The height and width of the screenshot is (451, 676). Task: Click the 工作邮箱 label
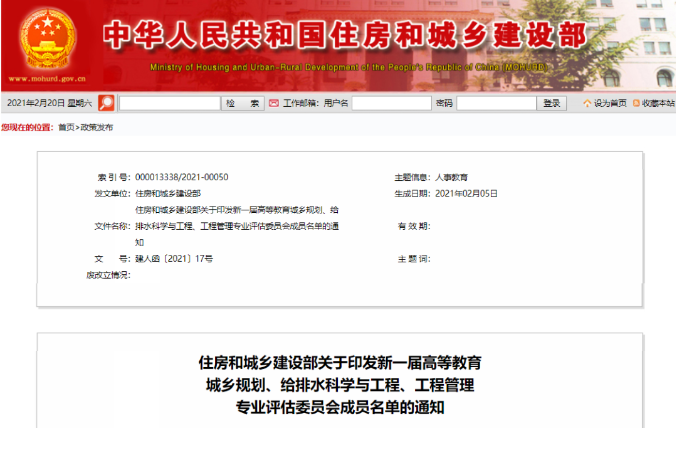[300, 103]
